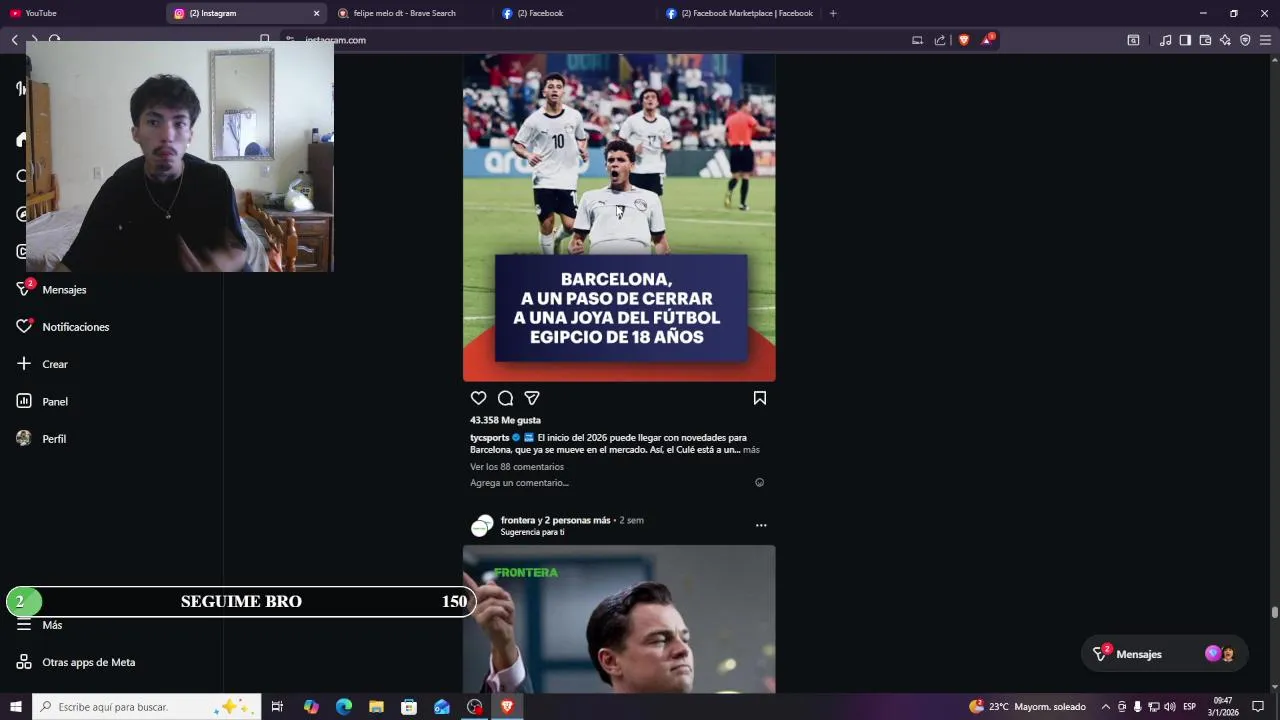The width and height of the screenshot is (1280, 720).
Task: Open comments on the tycsports post
Action: click(x=506, y=398)
